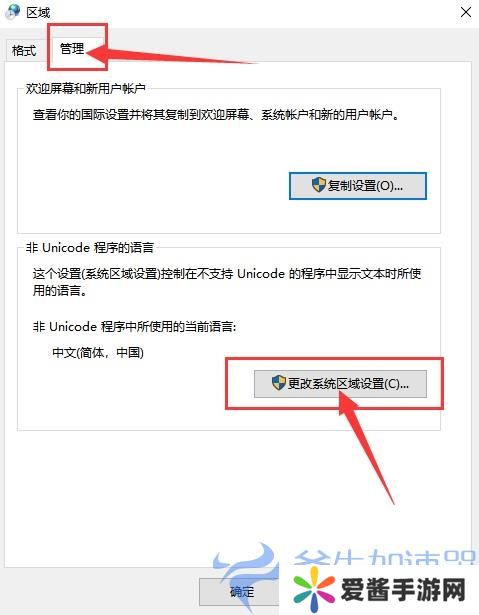
Task: Click the colorful 爱酱手游网 flower logo
Action: (x=314, y=588)
